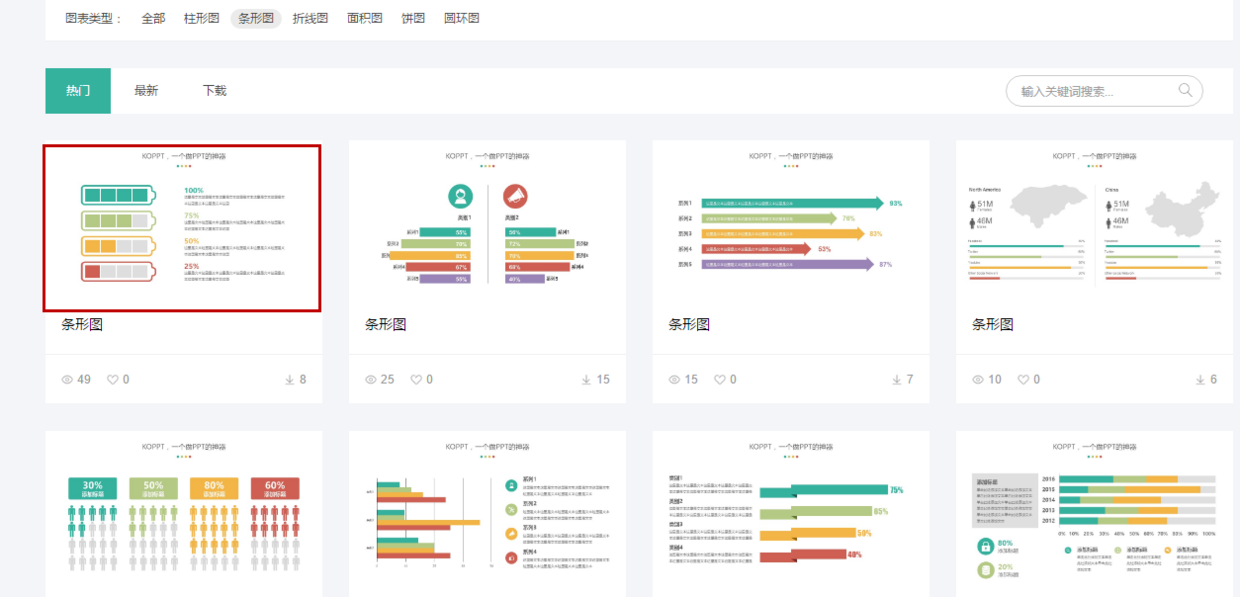Filter chart type by 柱形图
This screenshot has height=597, width=1240.
(x=201, y=18)
